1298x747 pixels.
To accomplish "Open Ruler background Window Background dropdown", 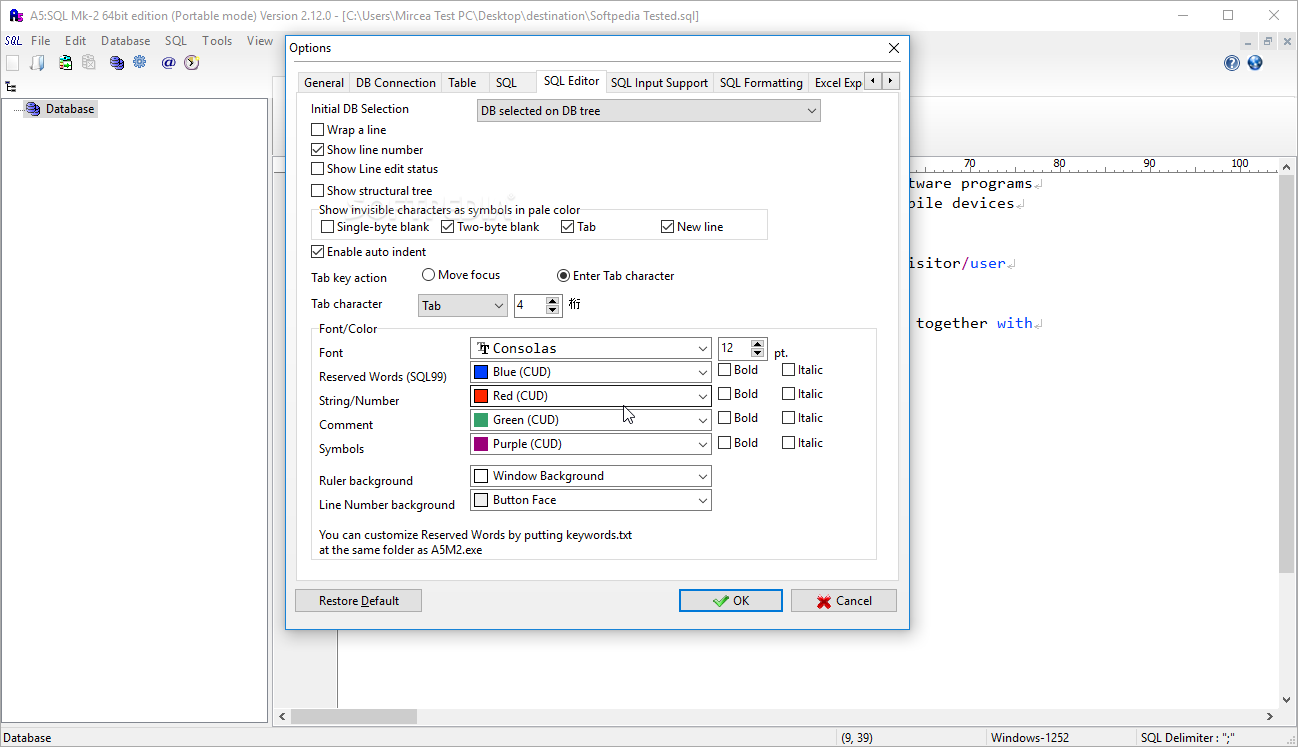I will (591, 476).
